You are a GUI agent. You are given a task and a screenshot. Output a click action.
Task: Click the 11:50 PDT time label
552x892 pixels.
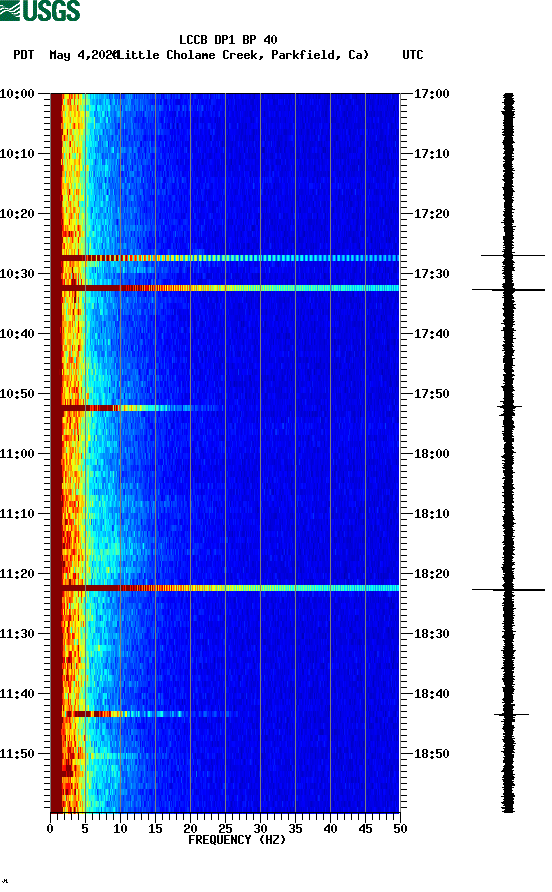click(x=17, y=754)
